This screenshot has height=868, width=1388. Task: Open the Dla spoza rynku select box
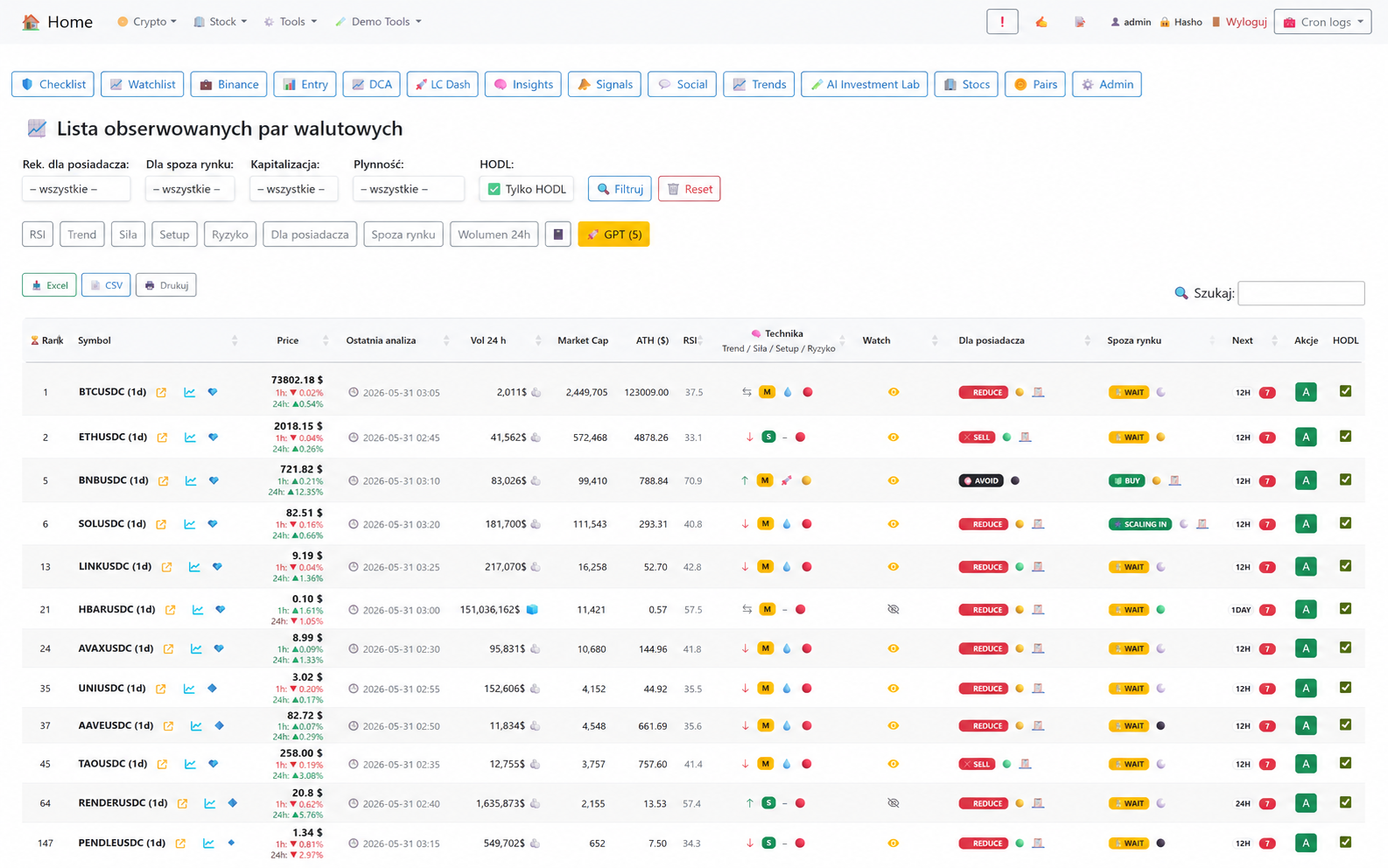pyautogui.click(x=190, y=189)
